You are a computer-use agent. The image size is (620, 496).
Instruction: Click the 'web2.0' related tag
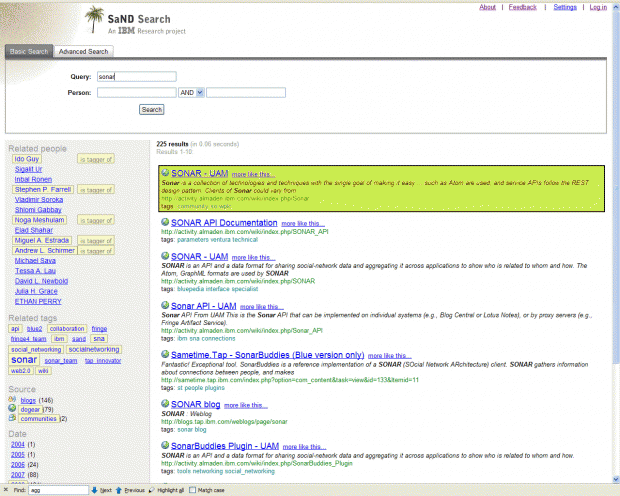[x=21, y=371]
